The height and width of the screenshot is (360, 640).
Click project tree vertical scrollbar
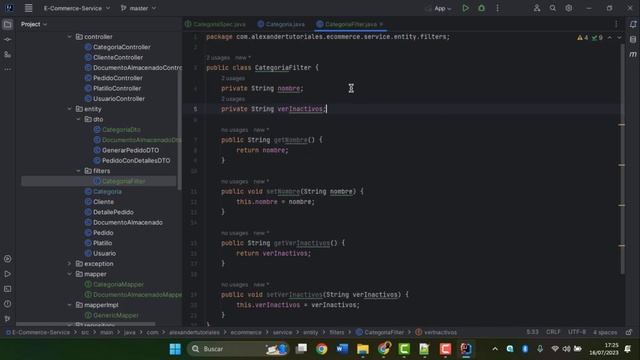point(180,131)
